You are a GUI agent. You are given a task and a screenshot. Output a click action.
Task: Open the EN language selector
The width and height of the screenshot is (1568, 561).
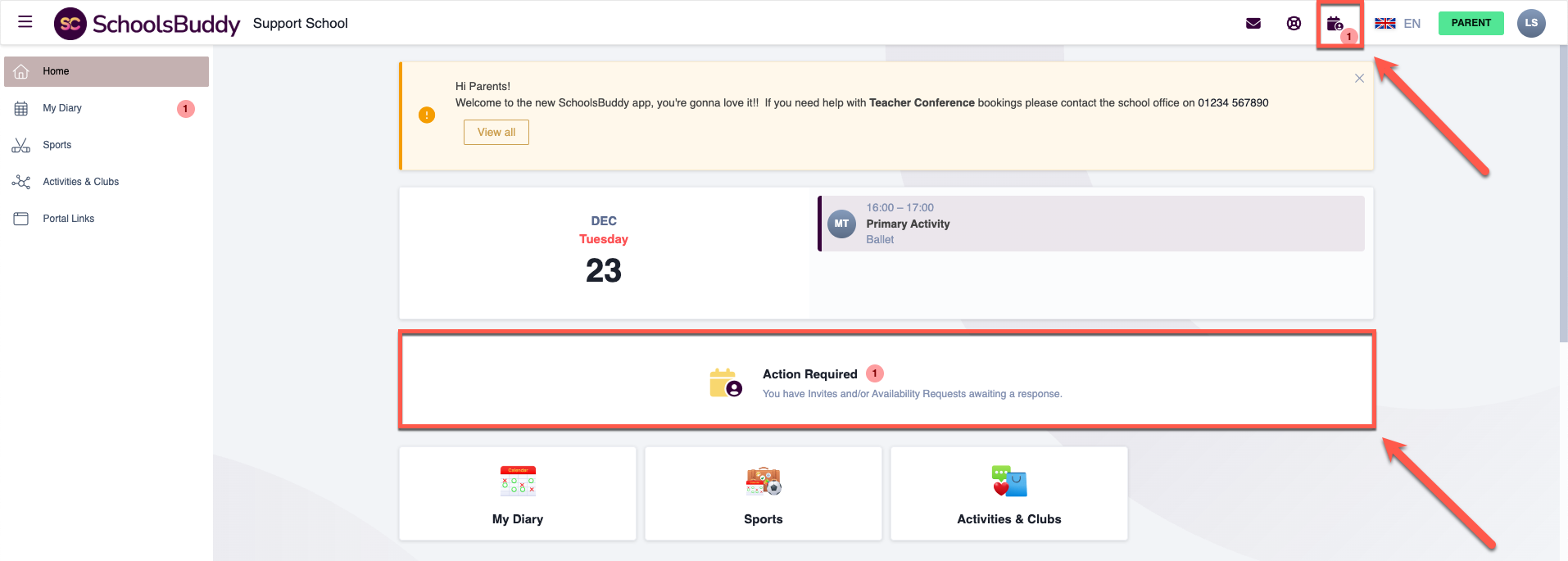tap(1398, 23)
